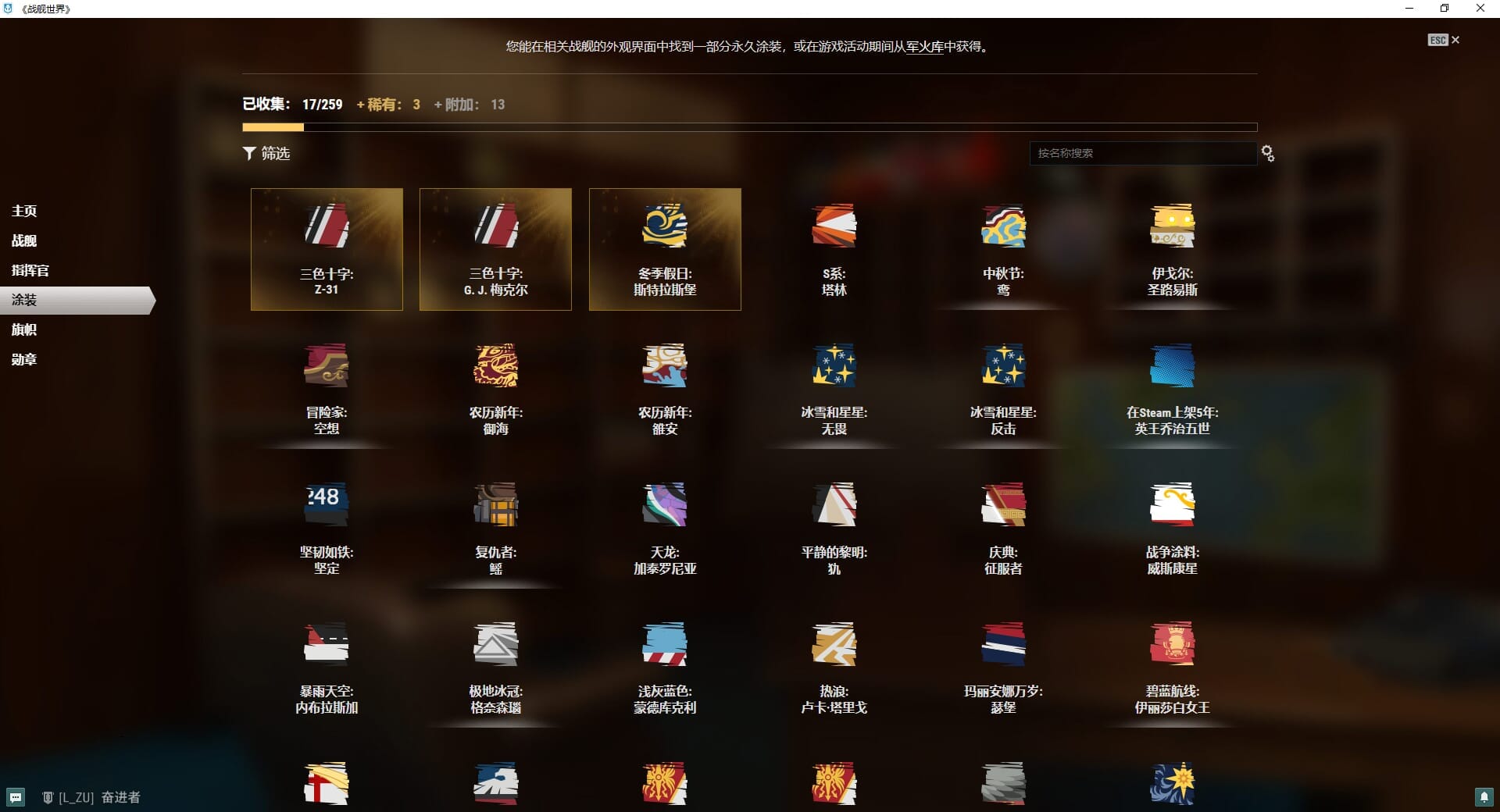Open the 中秋节 鸾 camouflage icon
The height and width of the screenshot is (812, 1500).
(x=1003, y=226)
